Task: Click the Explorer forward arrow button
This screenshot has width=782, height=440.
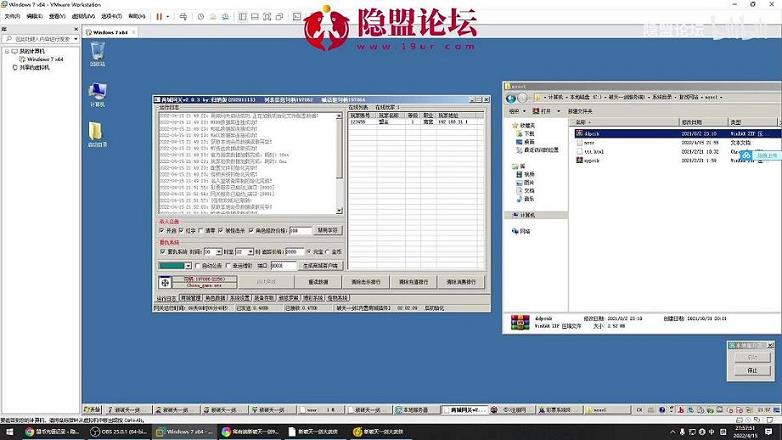Action: click(522, 98)
